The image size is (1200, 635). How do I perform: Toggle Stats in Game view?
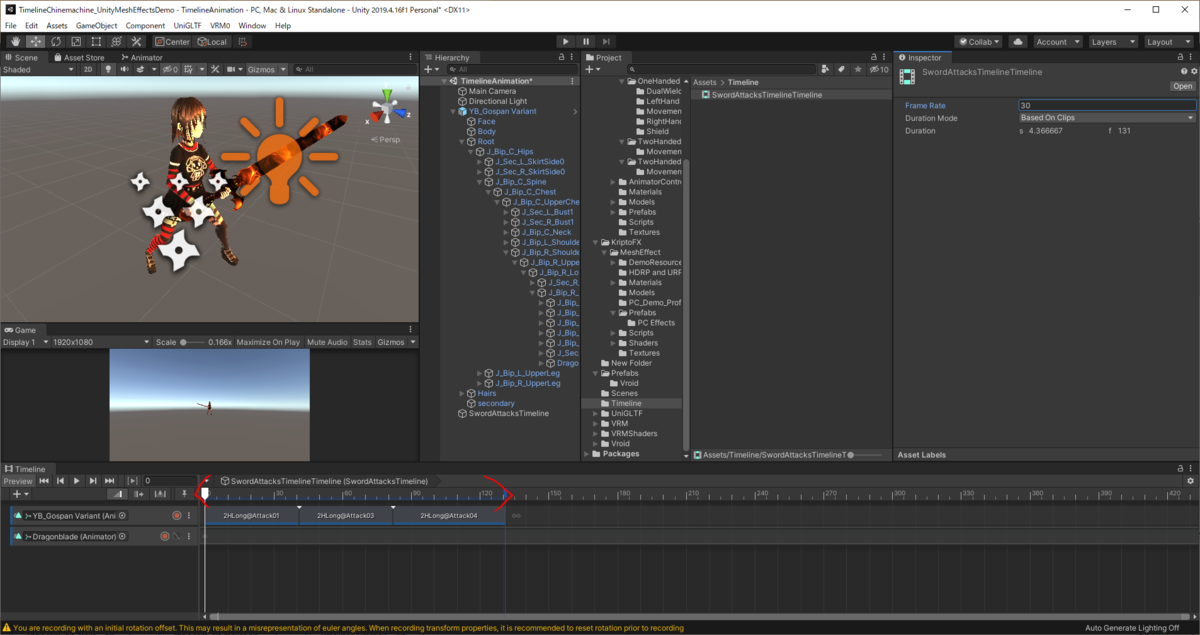[362, 342]
